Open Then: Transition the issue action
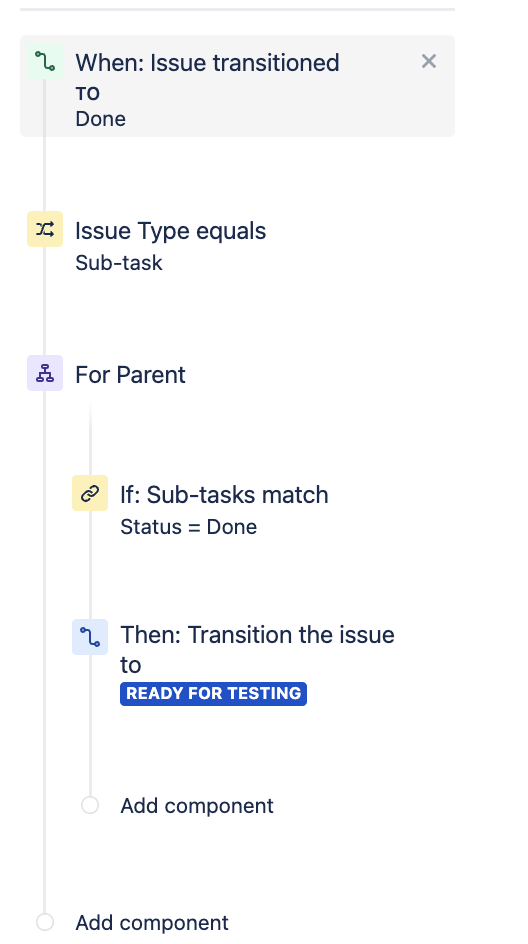This screenshot has height=944, width=528. tap(257, 650)
